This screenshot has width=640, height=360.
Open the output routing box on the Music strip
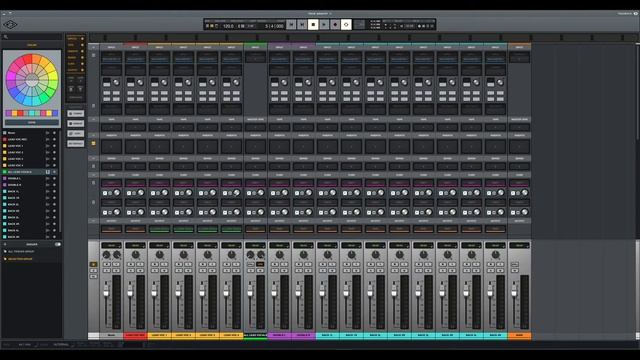[111, 229]
